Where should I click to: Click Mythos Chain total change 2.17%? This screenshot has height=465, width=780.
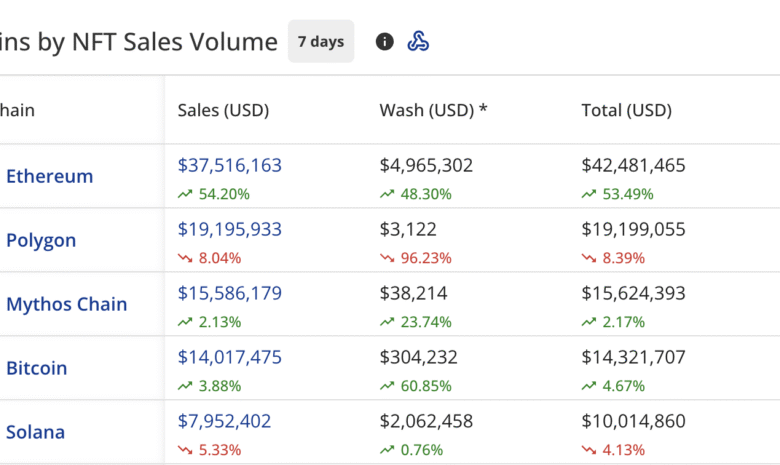tap(613, 322)
